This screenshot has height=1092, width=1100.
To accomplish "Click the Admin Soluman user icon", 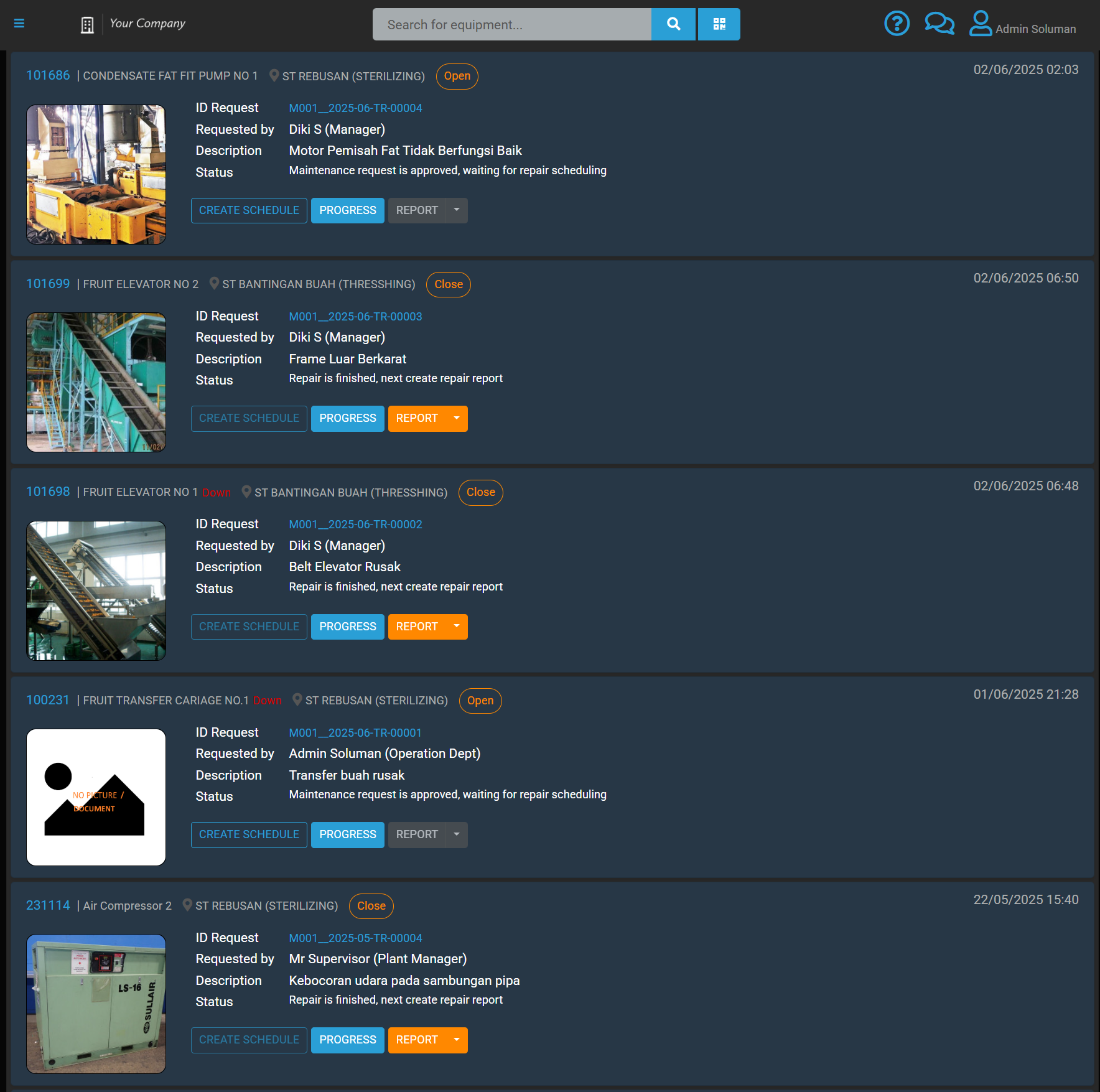I will pos(981,24).
